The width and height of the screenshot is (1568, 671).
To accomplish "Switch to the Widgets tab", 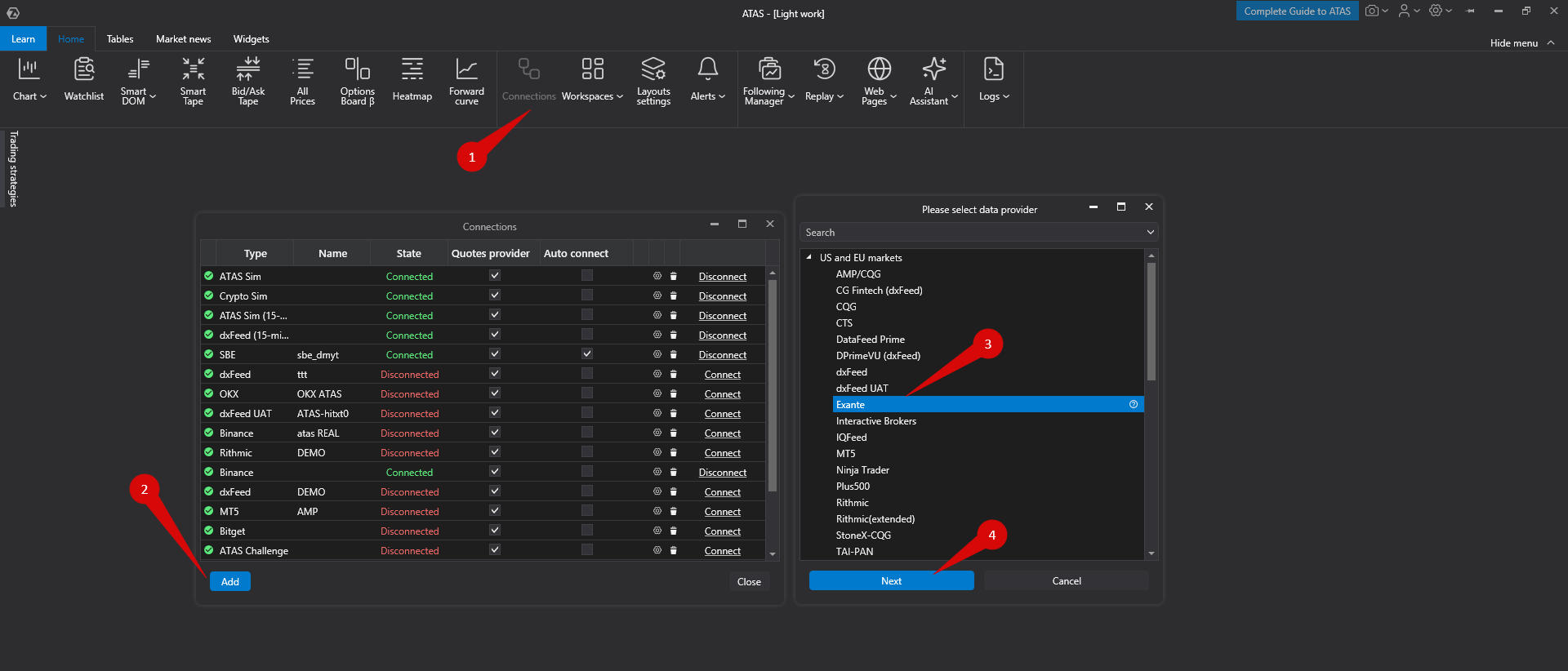I will [x=252, y=38].
